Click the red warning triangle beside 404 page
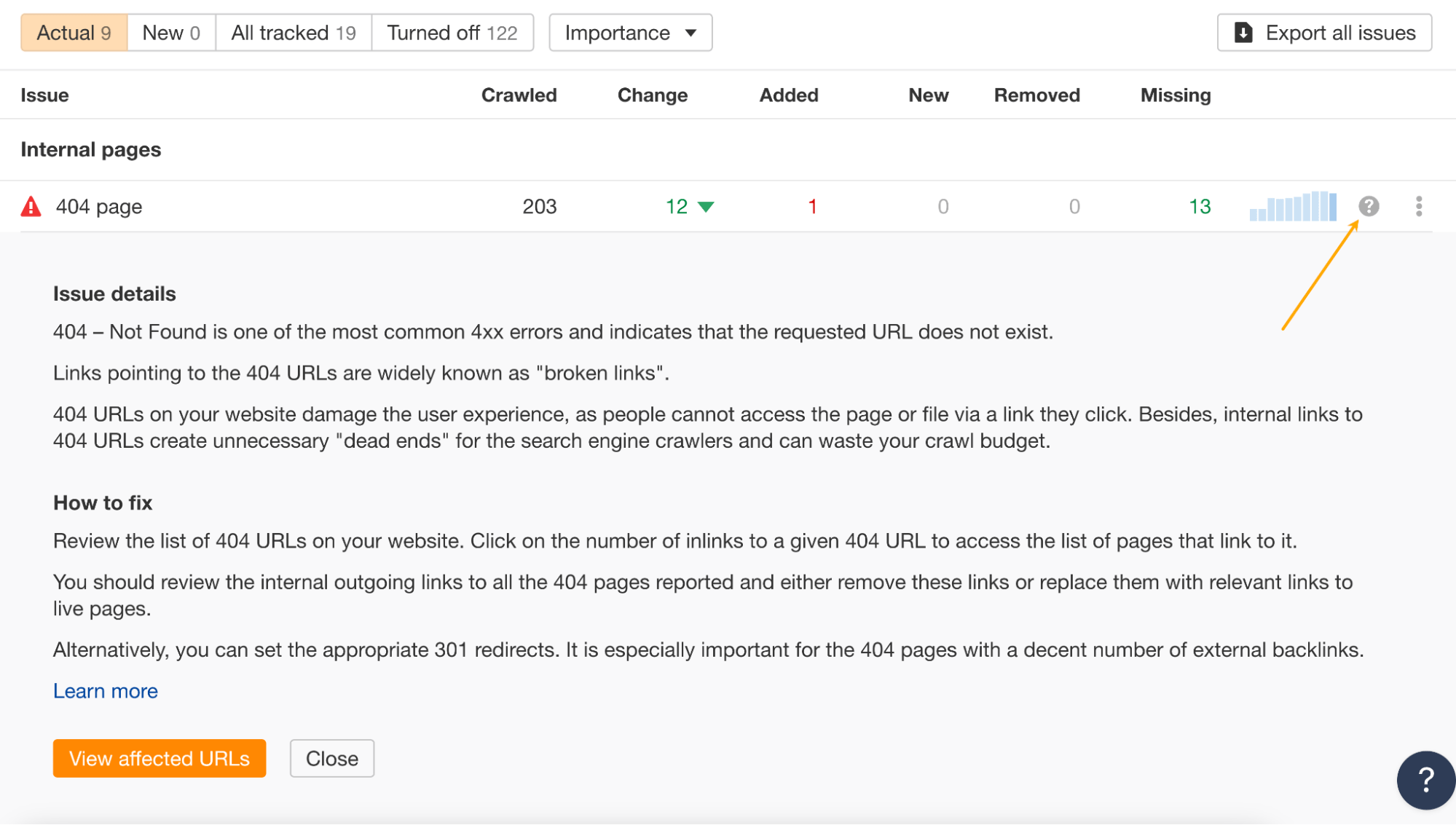This screenshot has height=825, width=1456. coord(30,207)
